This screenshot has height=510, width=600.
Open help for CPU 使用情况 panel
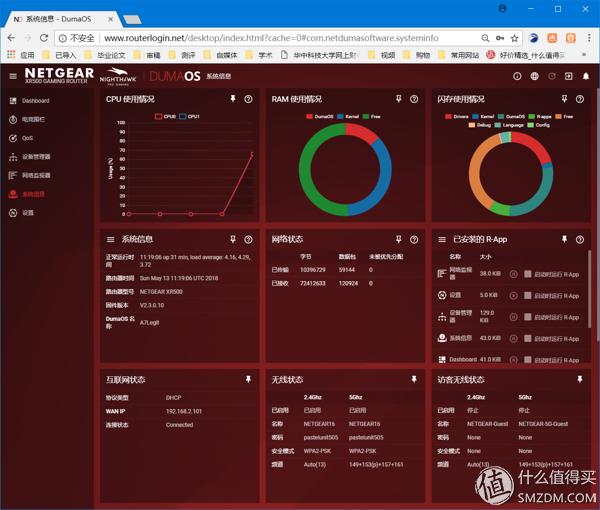click(x=248, y=99)
